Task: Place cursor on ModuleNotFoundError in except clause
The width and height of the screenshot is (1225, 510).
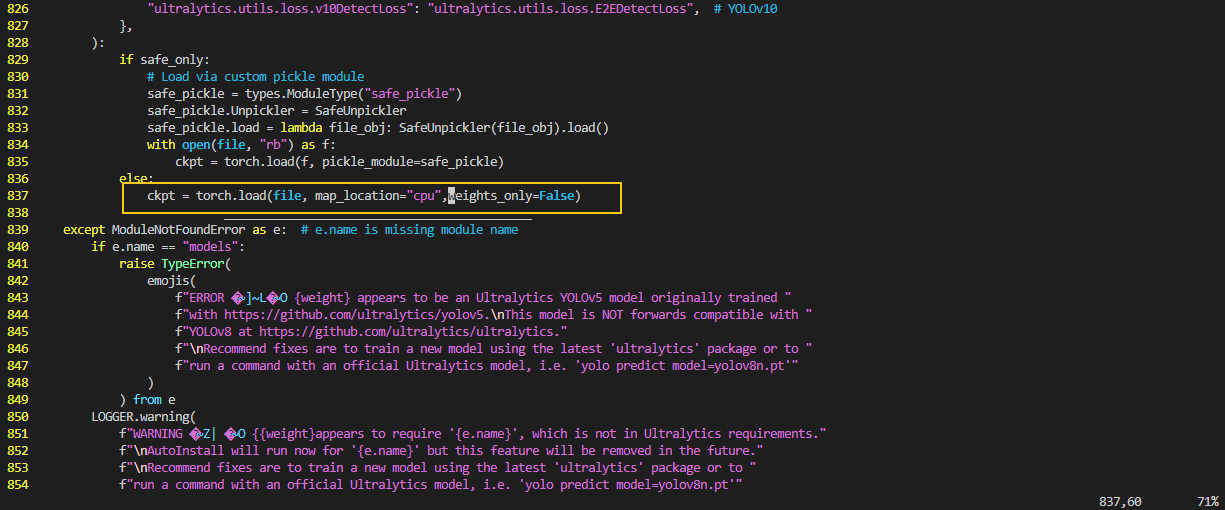Action: tap(174, 229)
